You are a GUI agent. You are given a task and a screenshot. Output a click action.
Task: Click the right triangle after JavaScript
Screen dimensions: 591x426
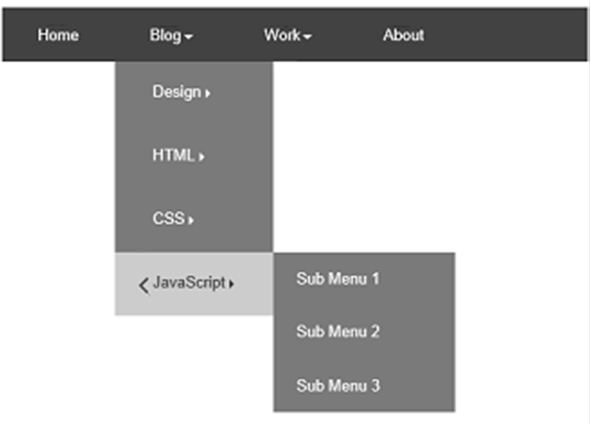point(231,284)
